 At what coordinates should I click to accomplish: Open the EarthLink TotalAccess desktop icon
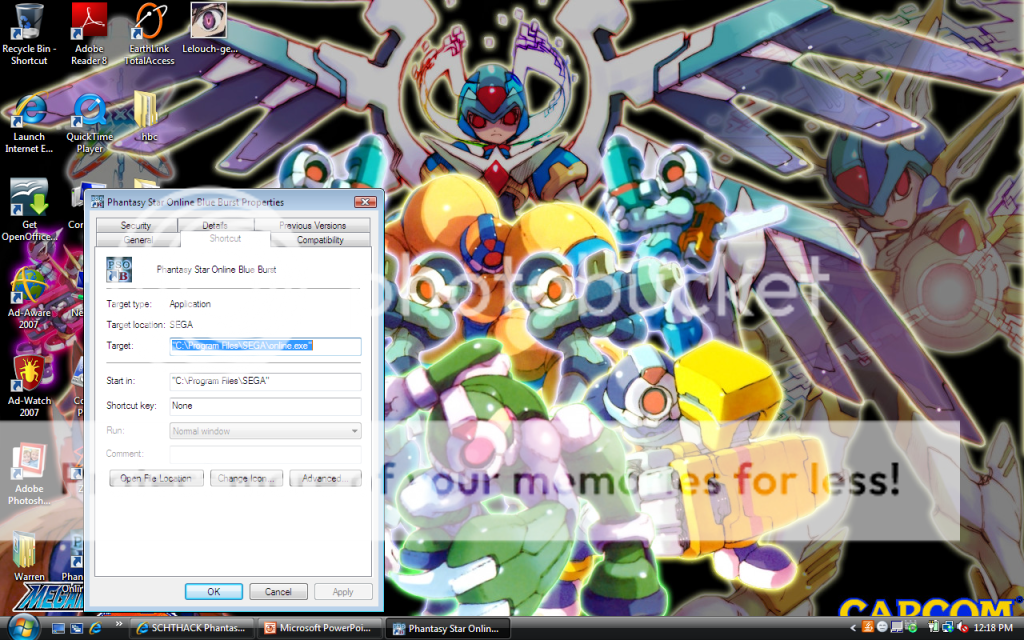(149, 22)
